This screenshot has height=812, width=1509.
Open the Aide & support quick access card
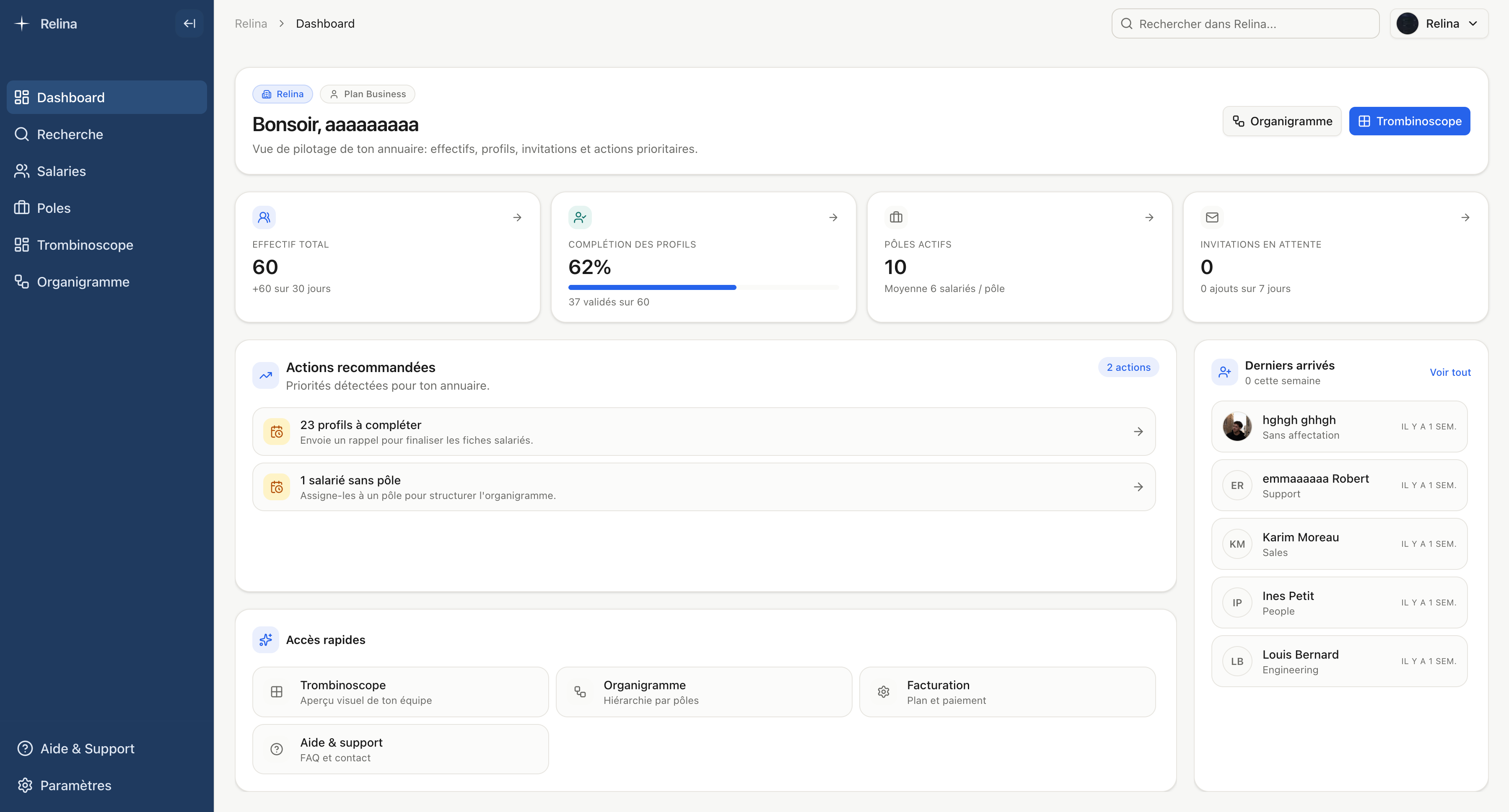tap(401, 749)
